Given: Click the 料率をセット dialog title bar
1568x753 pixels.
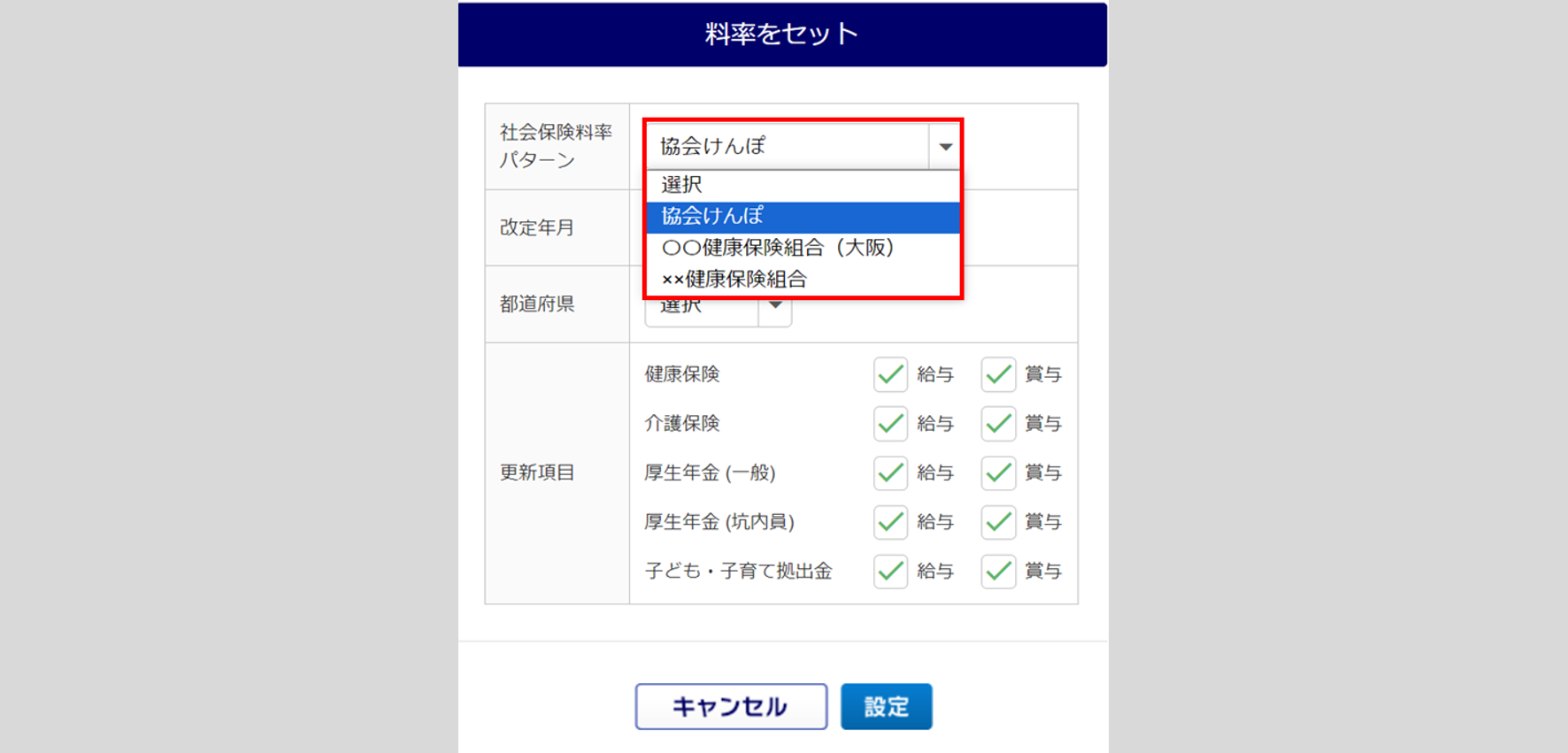Looking at the screenshot, I should [782, 35].
